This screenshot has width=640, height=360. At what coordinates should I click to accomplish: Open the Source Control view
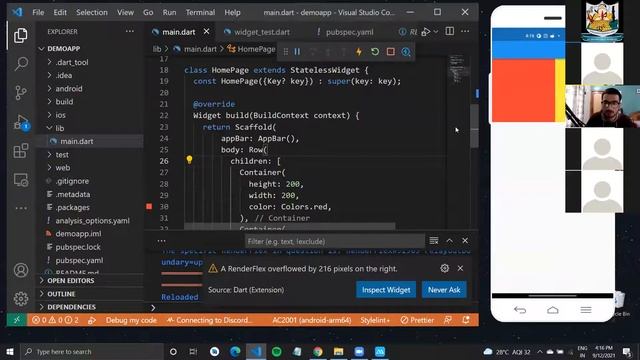point(20,93)
